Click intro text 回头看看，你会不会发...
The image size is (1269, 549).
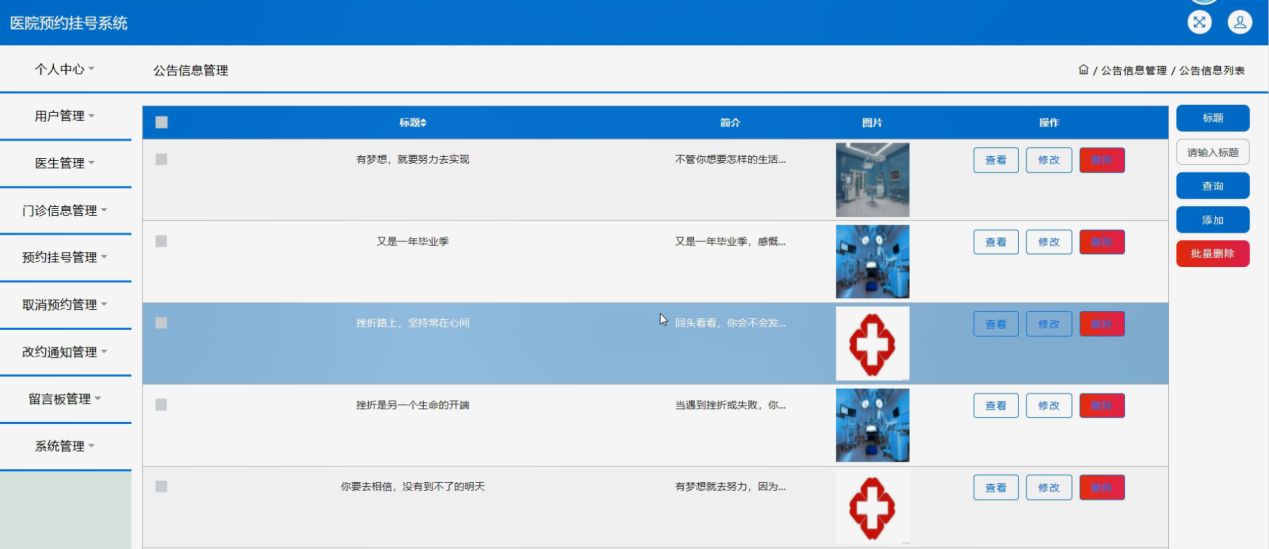[x=730, y=323]
